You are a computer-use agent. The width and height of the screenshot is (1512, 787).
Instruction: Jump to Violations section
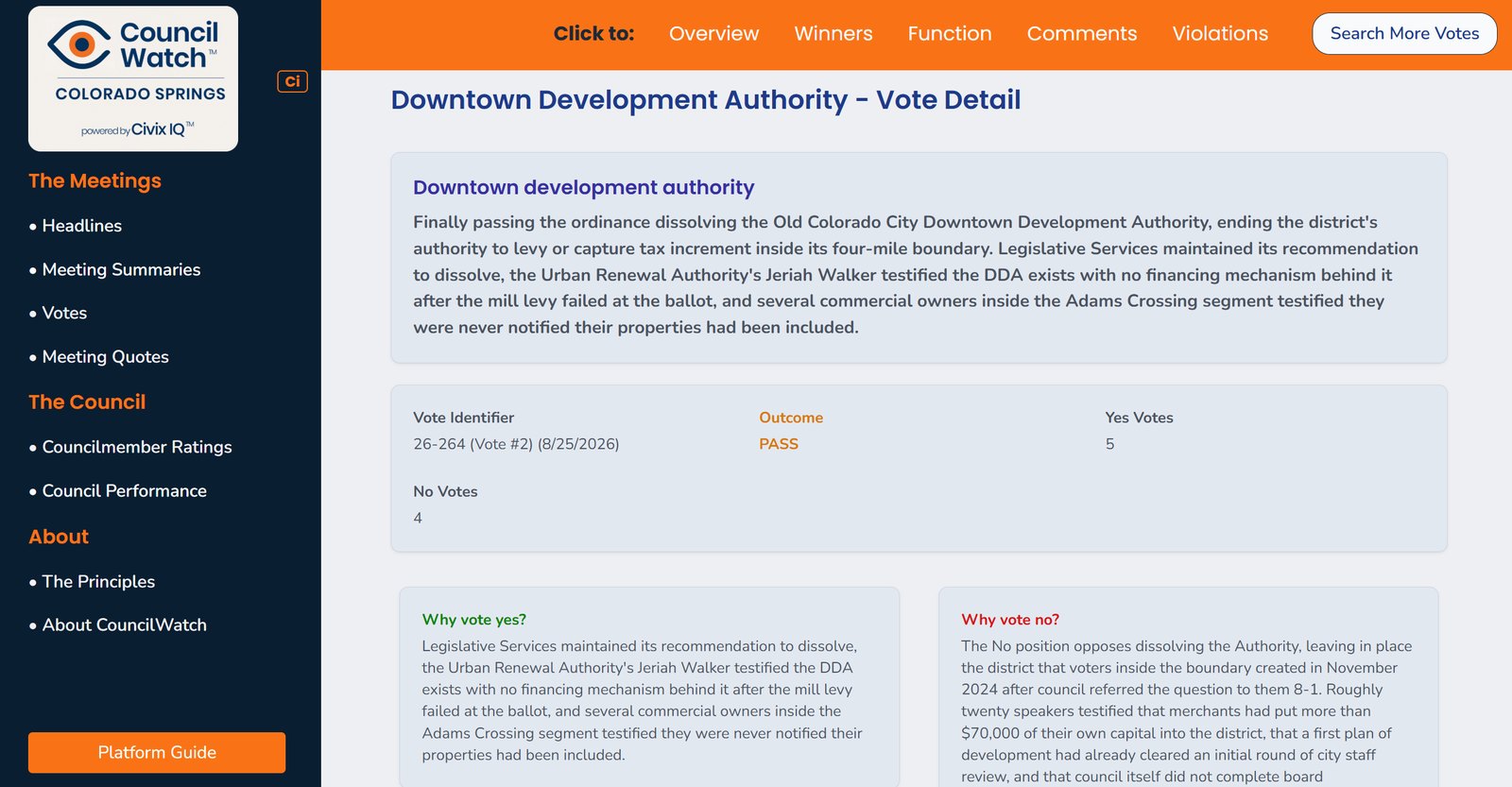tap(1220, 34)
